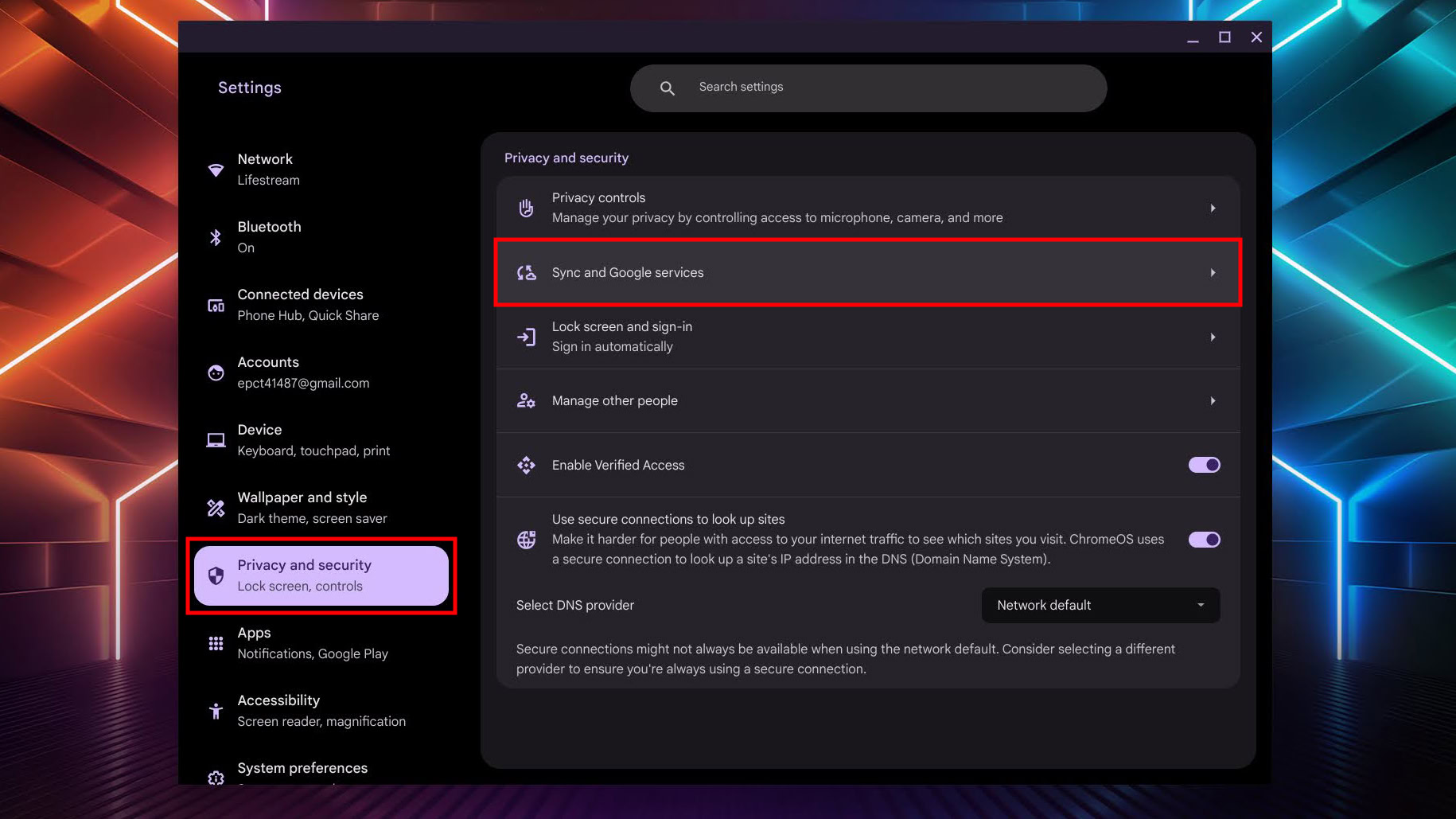Open the Select DNS provider dropdown

1100,606
